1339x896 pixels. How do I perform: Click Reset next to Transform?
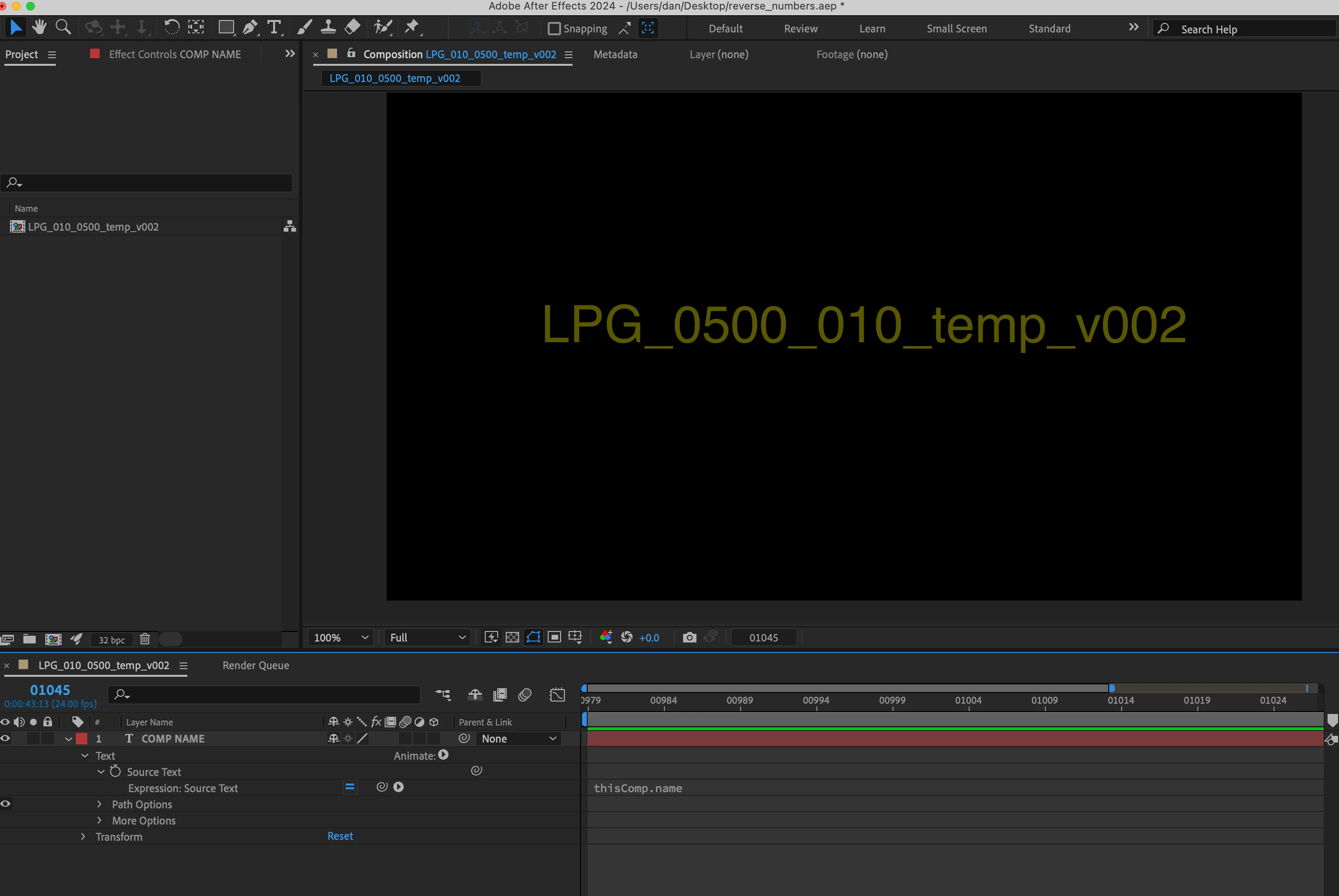(340, 836)
